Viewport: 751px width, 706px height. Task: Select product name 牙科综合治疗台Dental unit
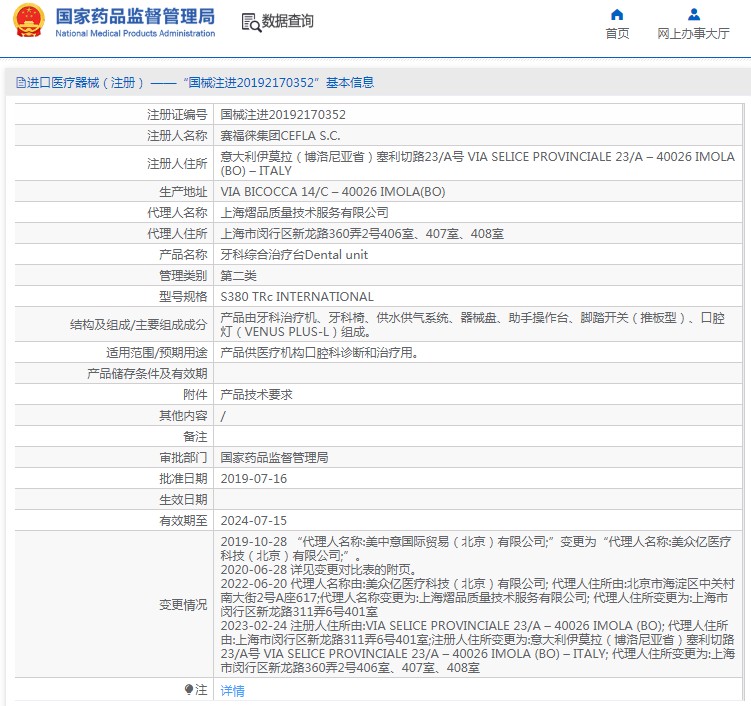(x=294, y=255)
